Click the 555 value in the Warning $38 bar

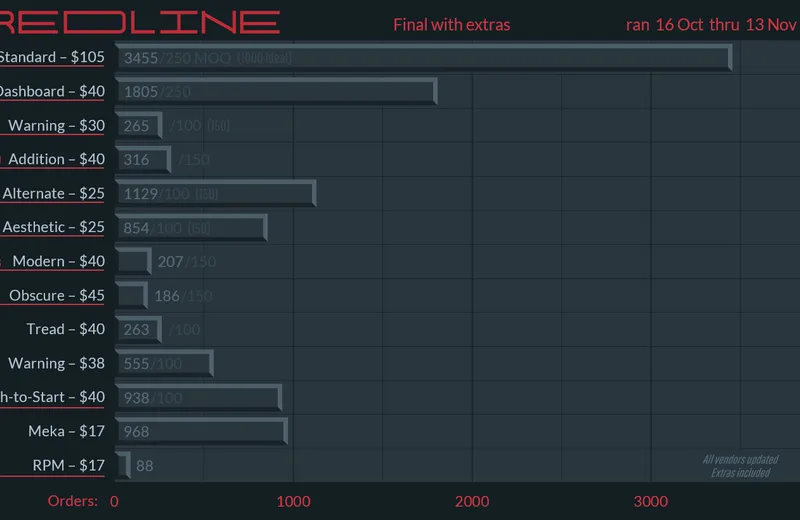pyautogui.click(x=136, y=364)
